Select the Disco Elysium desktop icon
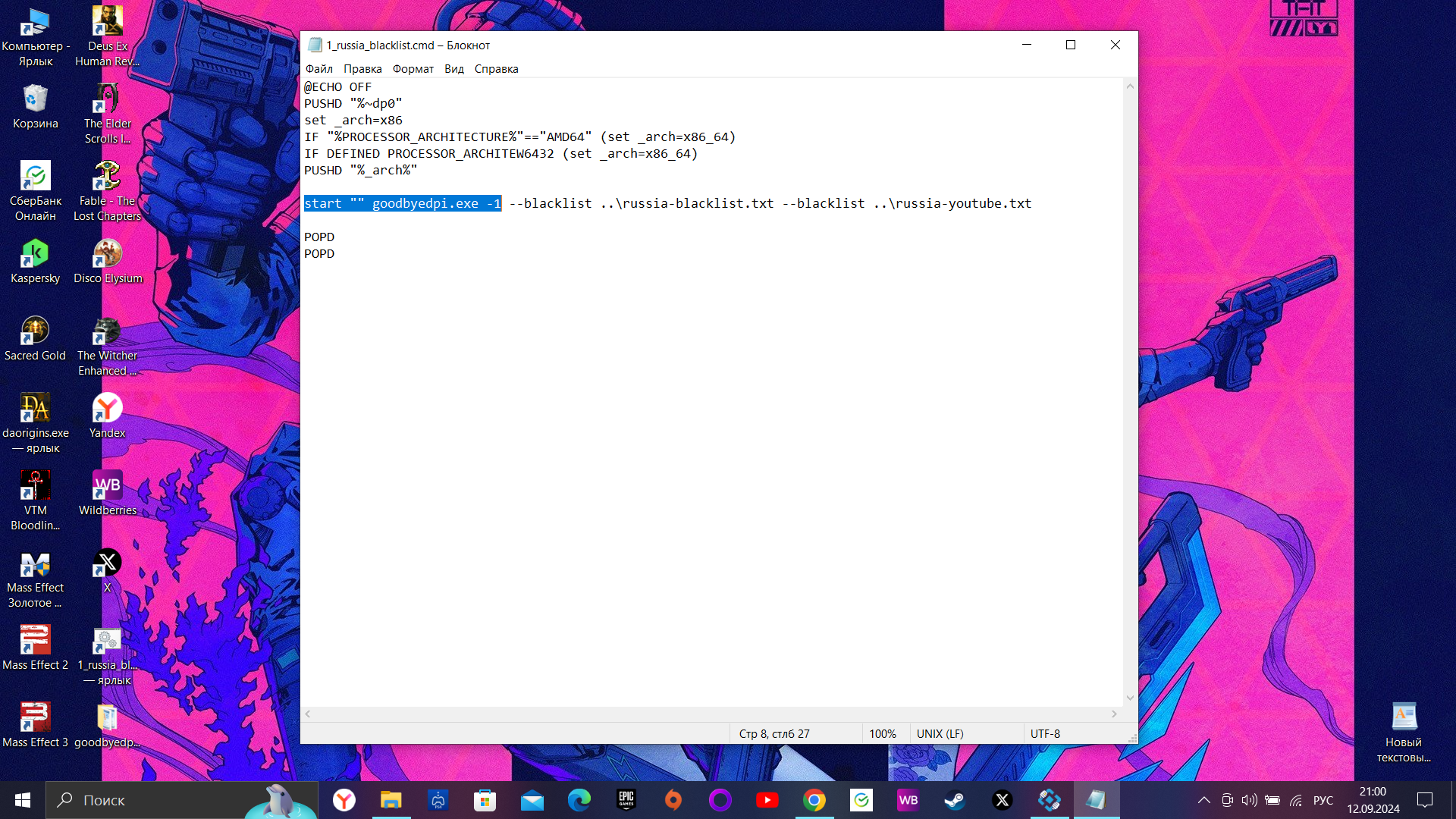 tap(108, 262)
